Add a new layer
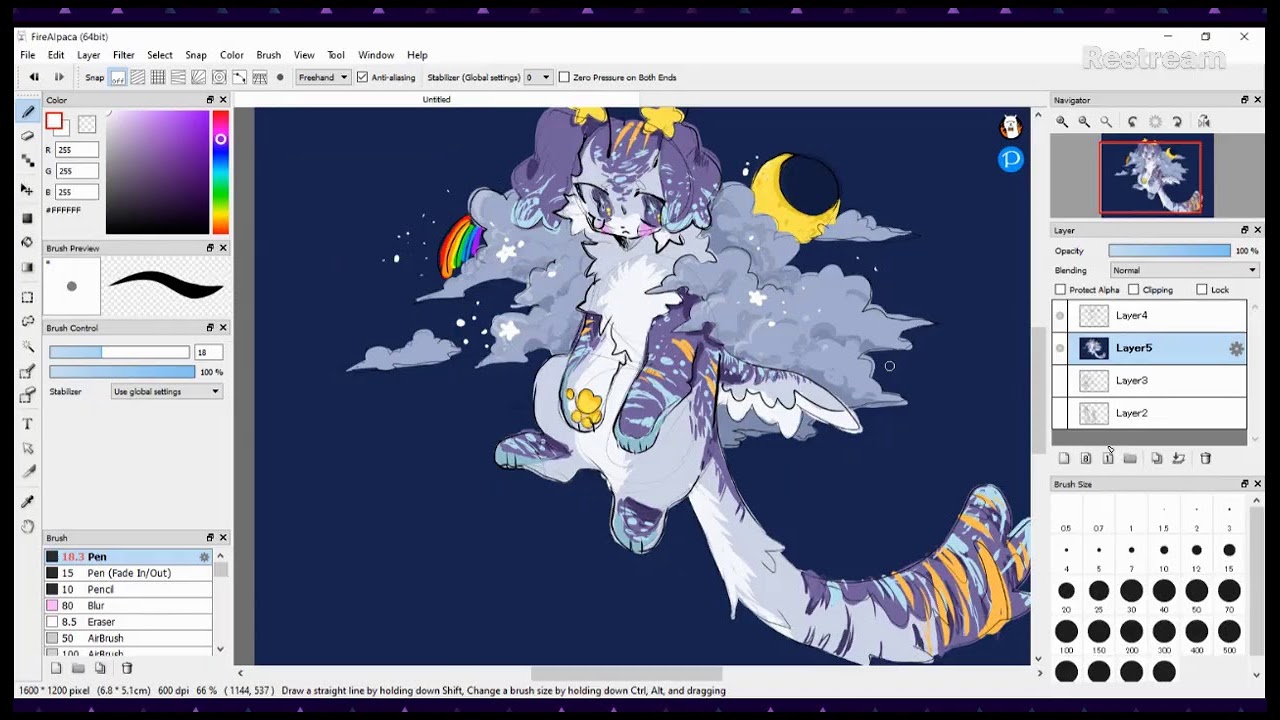This screenshot has width=1280, height=720. point(1064,458)
